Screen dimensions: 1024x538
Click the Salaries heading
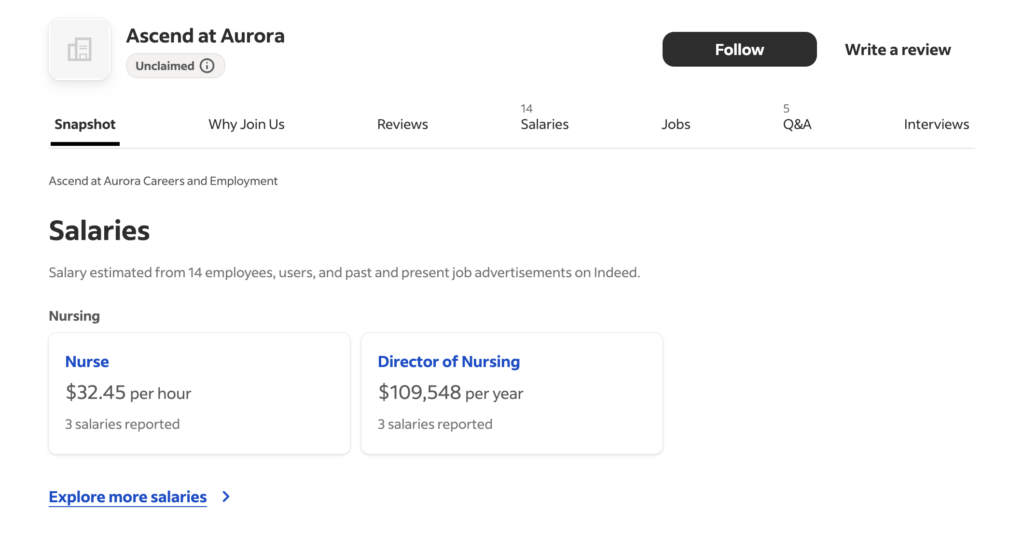point(99,230)
